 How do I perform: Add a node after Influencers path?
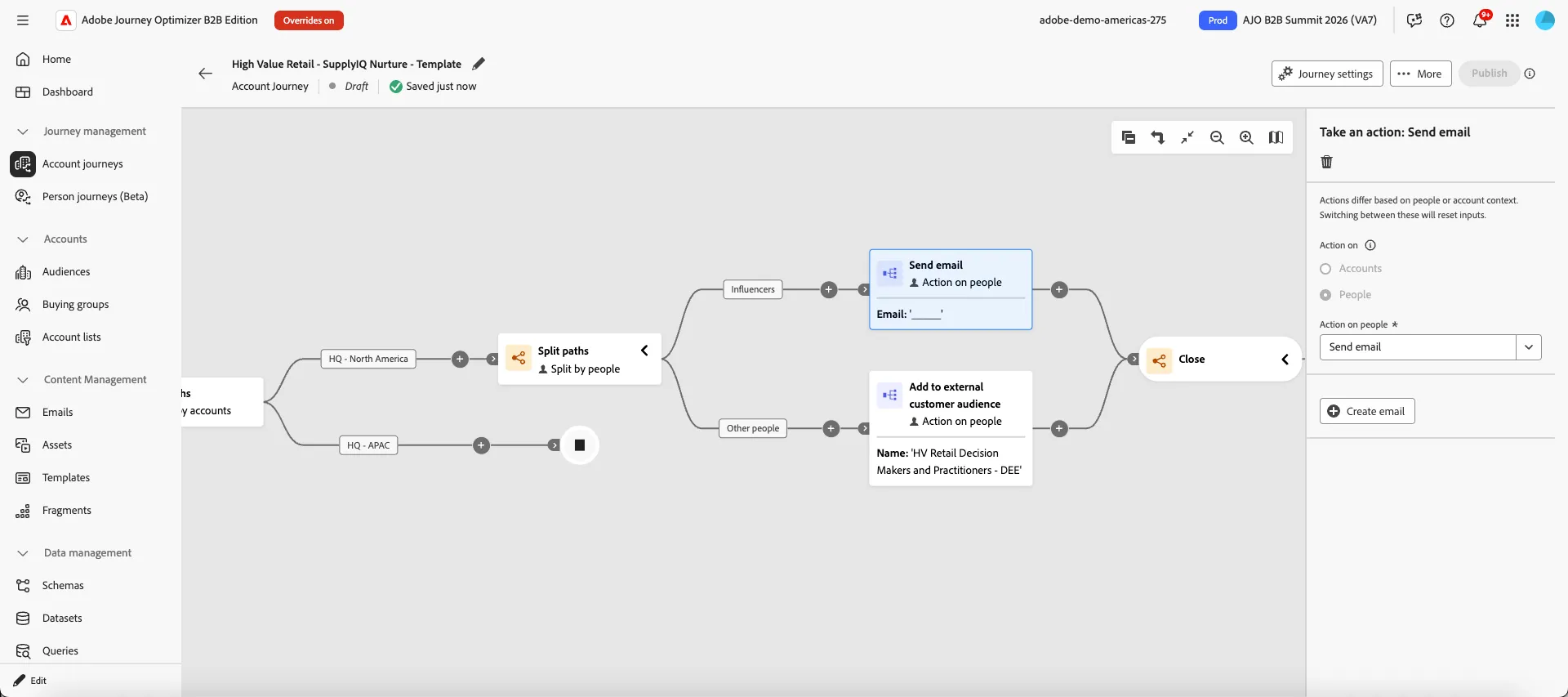click(x=829, y=289)
